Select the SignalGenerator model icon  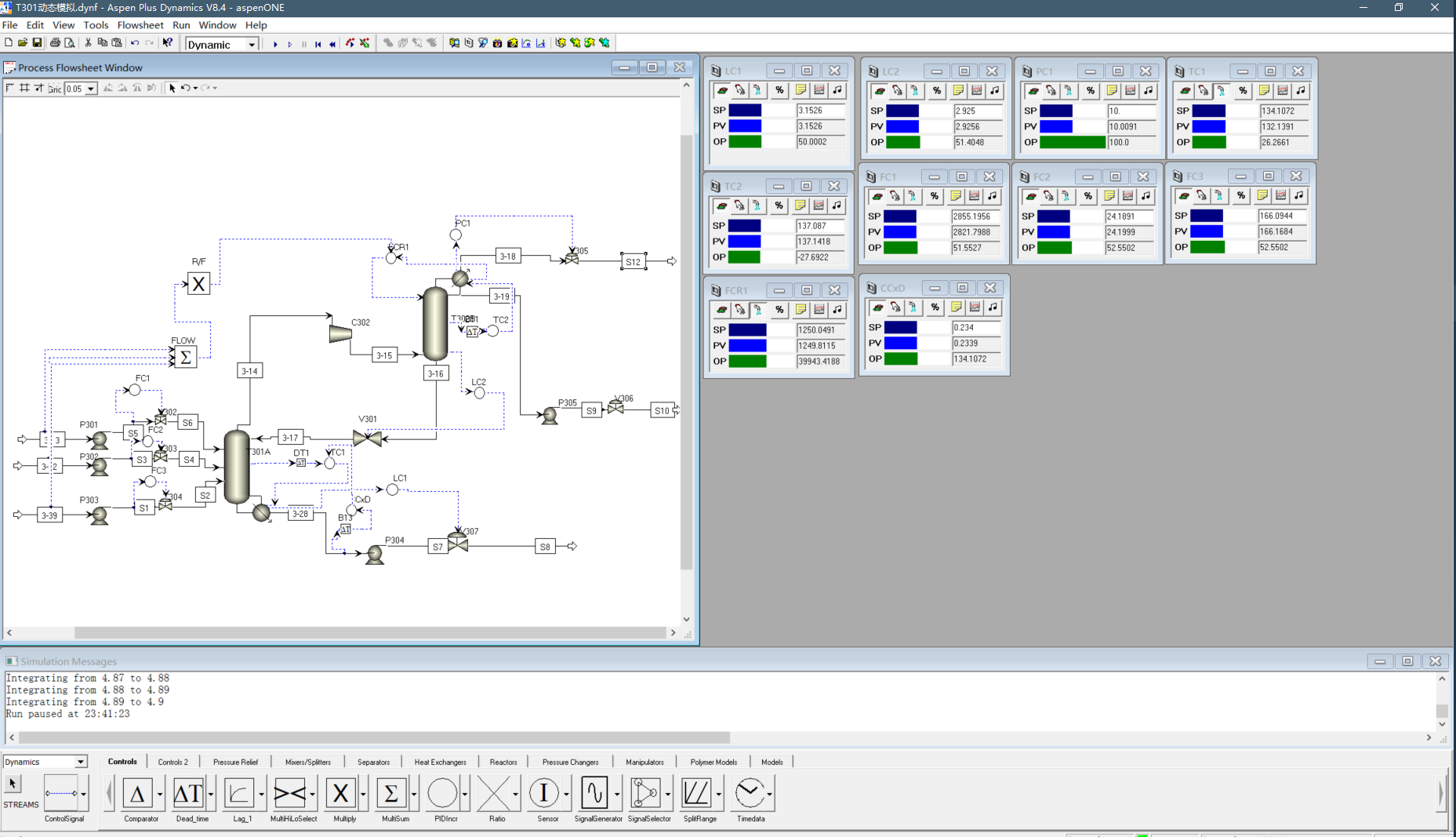594,793
